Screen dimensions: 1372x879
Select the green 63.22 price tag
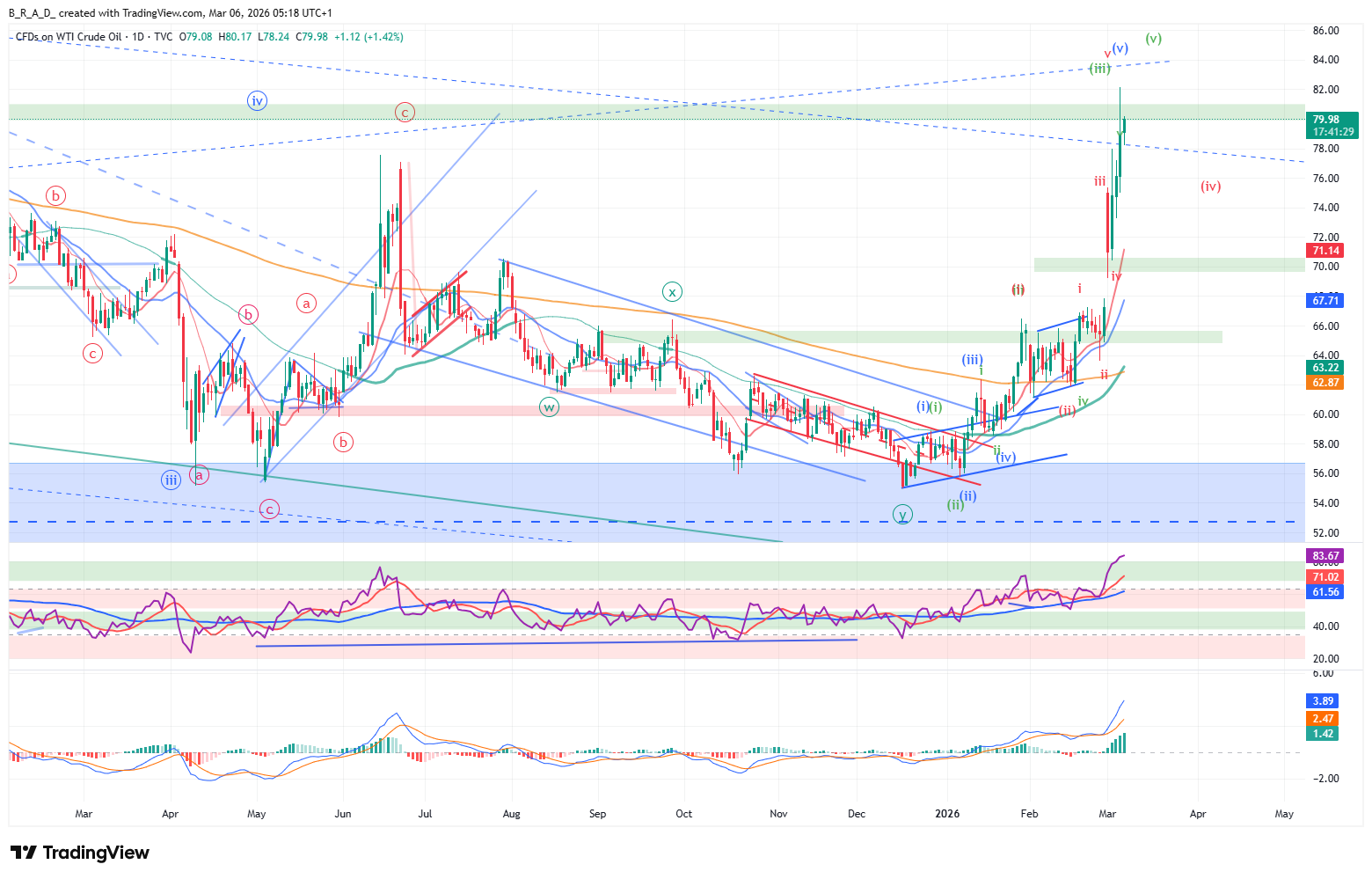click(1325, 368)
